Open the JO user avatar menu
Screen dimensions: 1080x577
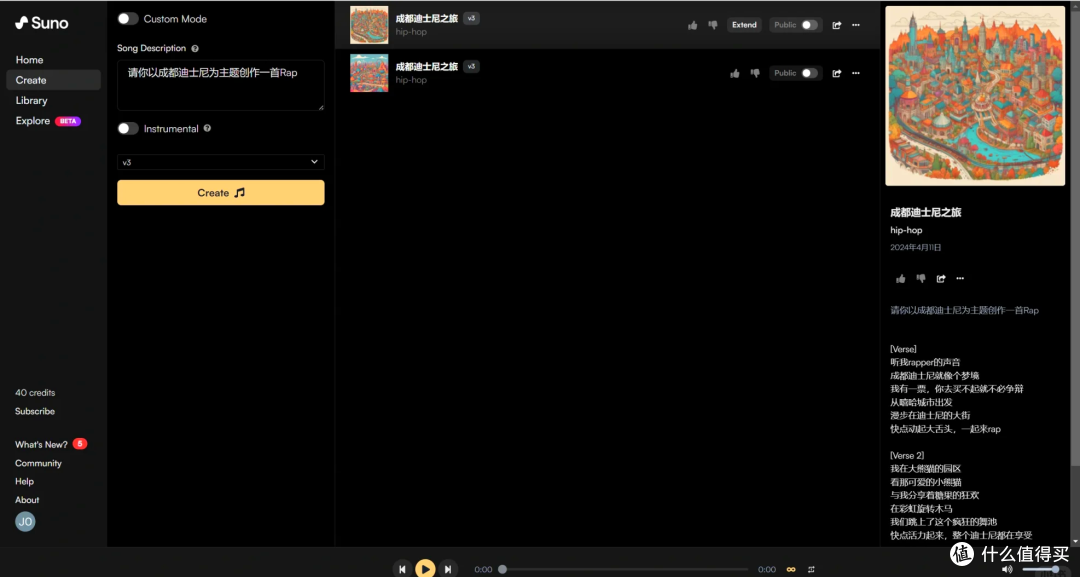pos(25,522)
